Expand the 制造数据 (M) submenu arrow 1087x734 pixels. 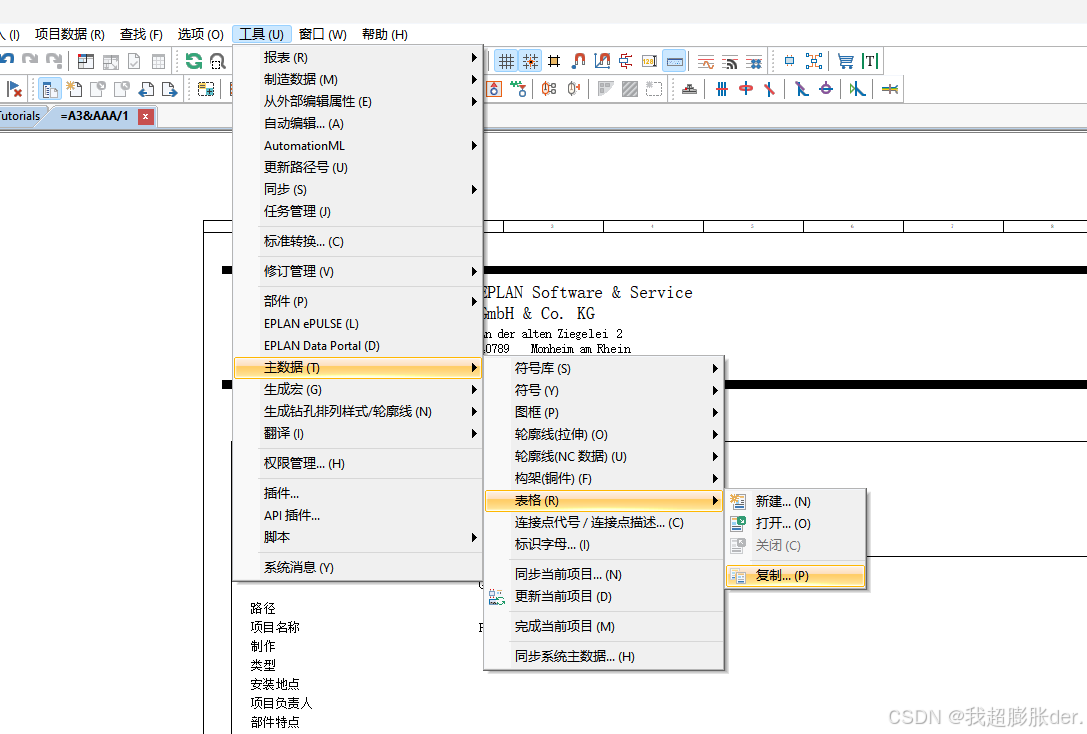click(474, 80)
